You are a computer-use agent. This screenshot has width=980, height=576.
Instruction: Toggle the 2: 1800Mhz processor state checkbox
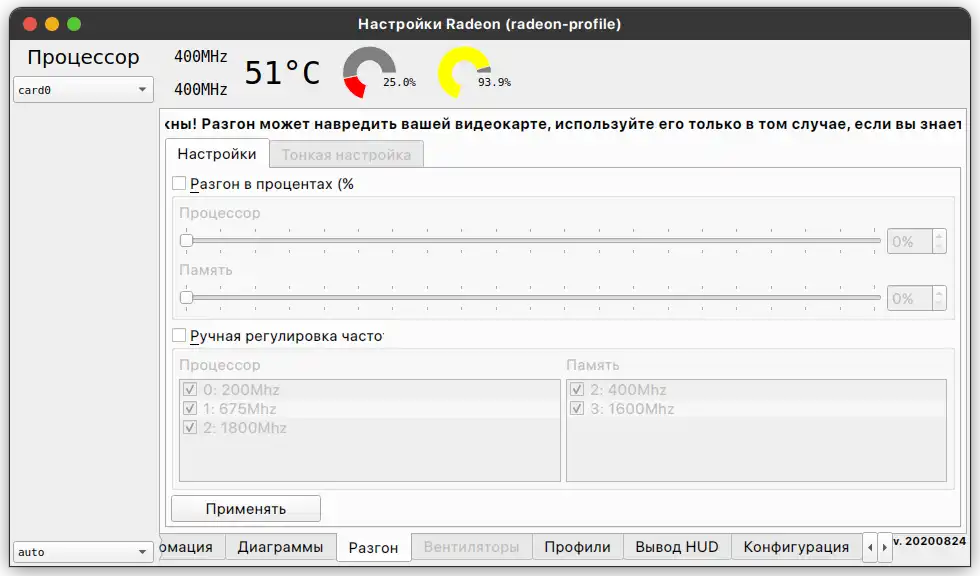pos(190,428)
